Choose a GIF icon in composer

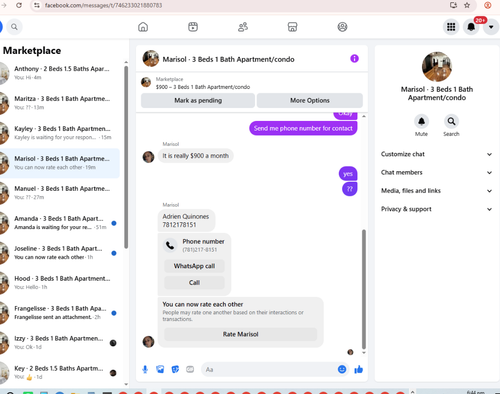click(x=190, y=369)
